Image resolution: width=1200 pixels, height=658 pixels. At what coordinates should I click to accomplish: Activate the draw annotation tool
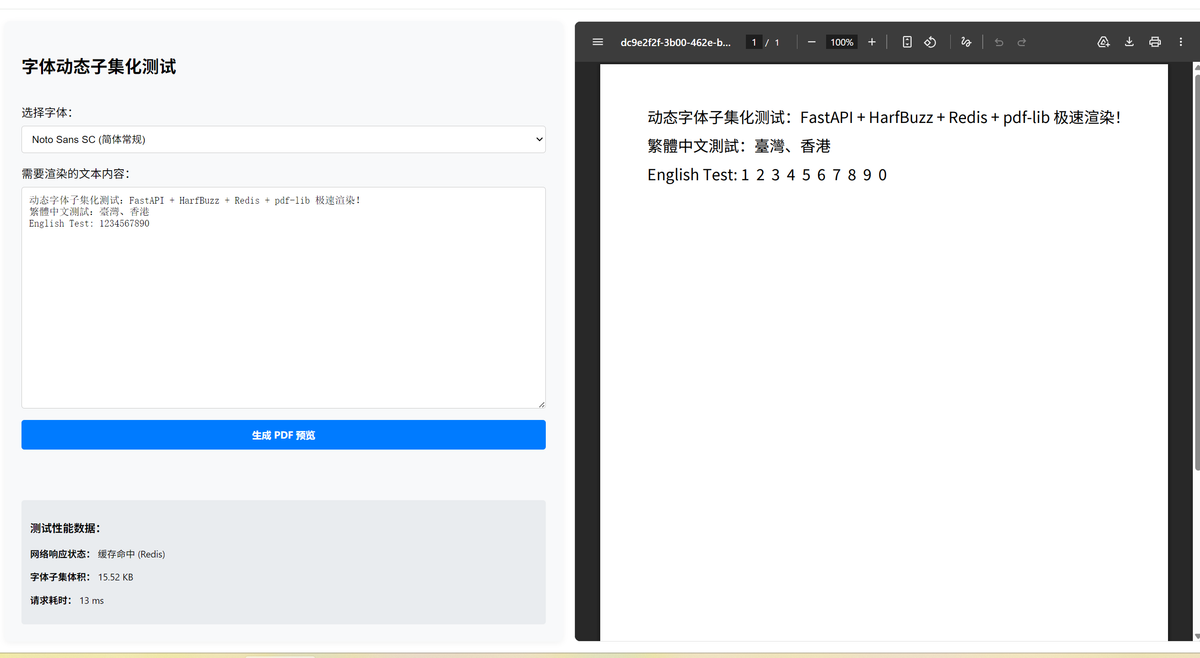(x=966, y=42)
